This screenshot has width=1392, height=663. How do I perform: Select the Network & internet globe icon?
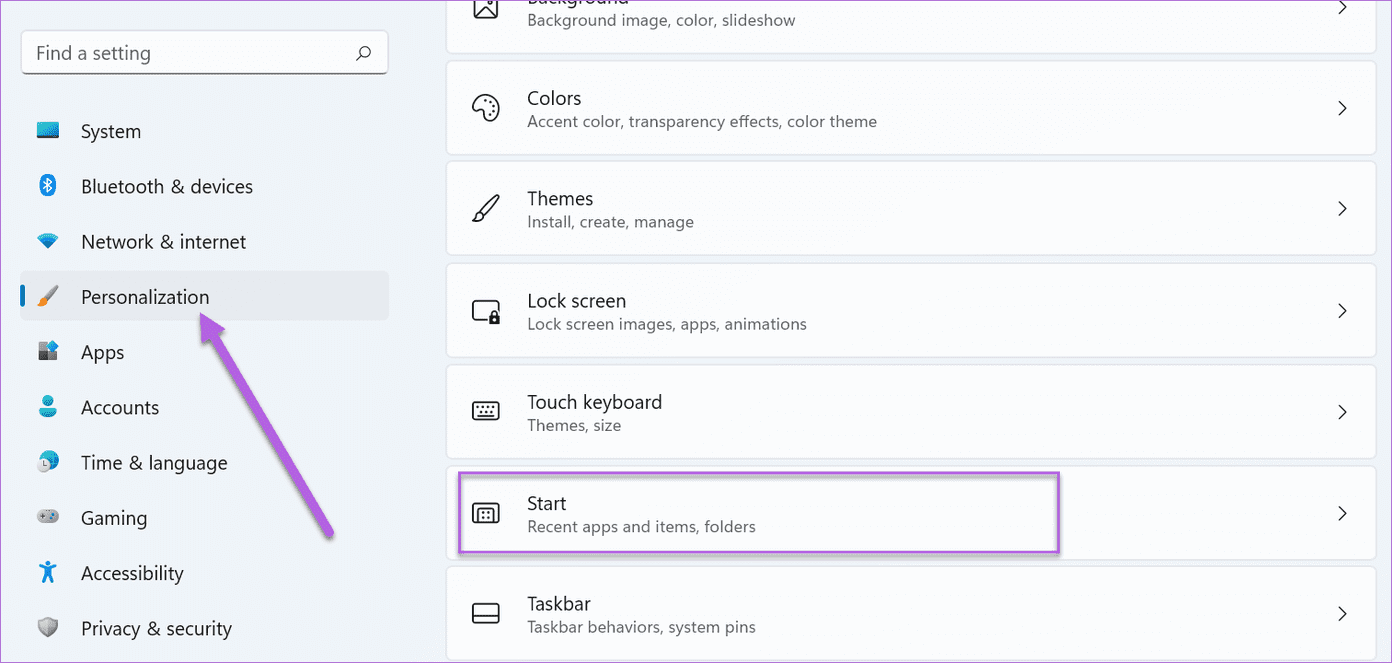[48, 241]
